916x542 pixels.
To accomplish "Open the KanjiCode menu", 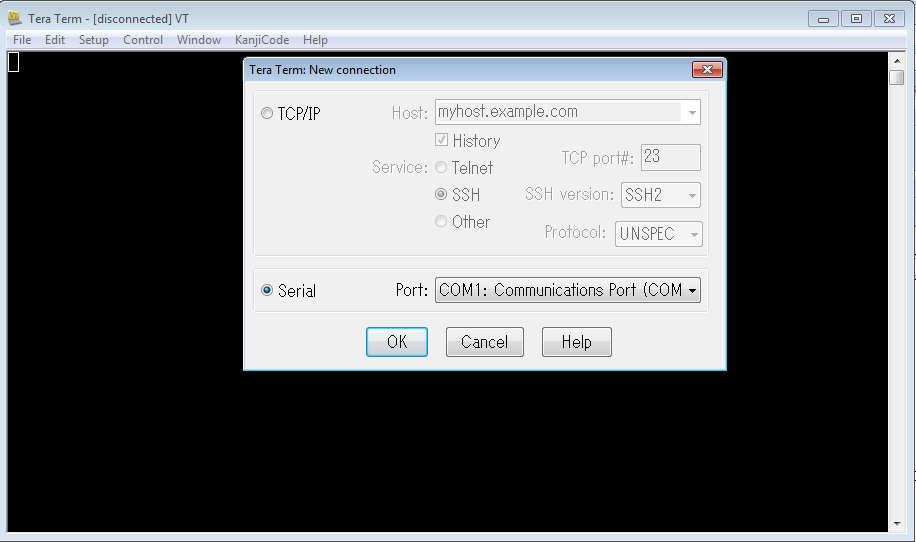I will [262, 40].
